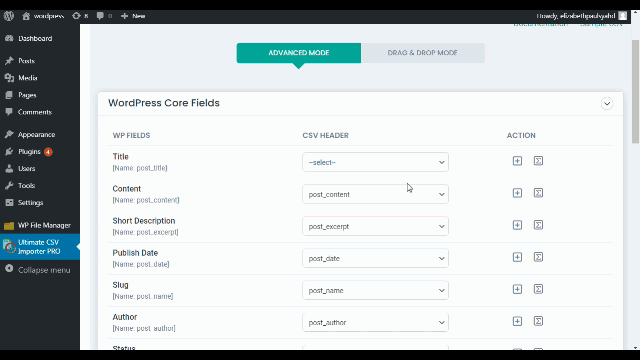640x360 pixels.
Task: Click New in the admin bar
Action: tap(133, 16)
